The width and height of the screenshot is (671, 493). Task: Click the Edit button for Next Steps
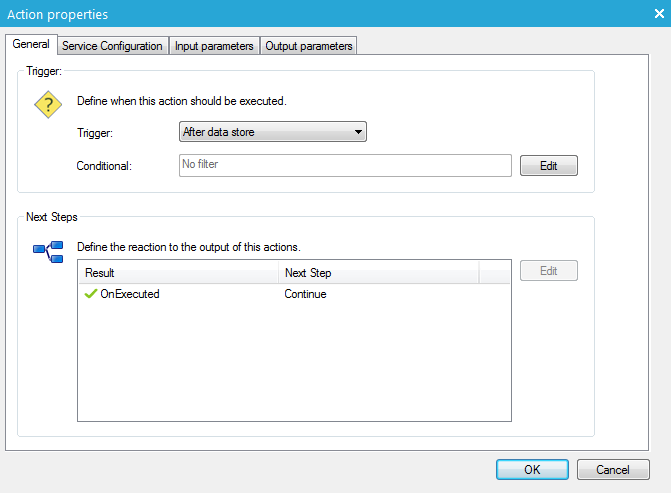pos(549,271)
